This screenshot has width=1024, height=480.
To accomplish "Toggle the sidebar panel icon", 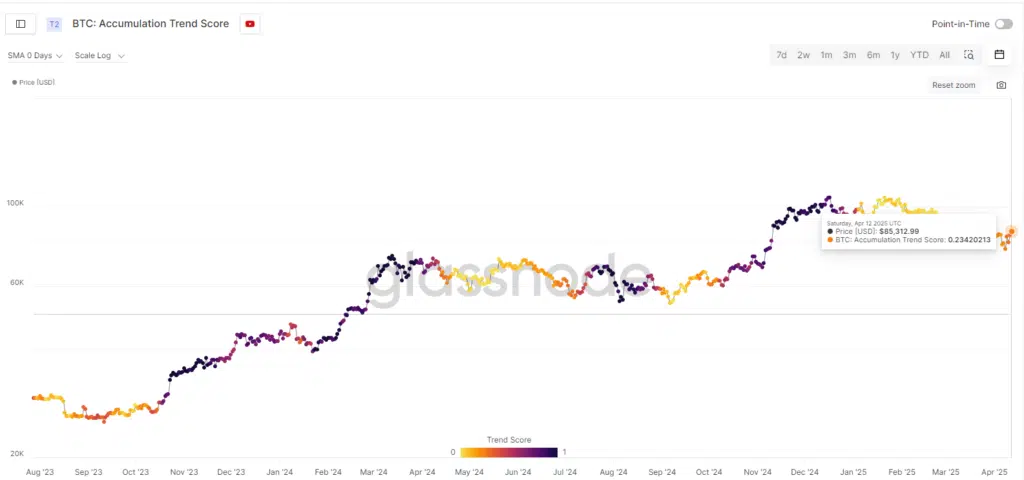I will (x=21, y=24).
